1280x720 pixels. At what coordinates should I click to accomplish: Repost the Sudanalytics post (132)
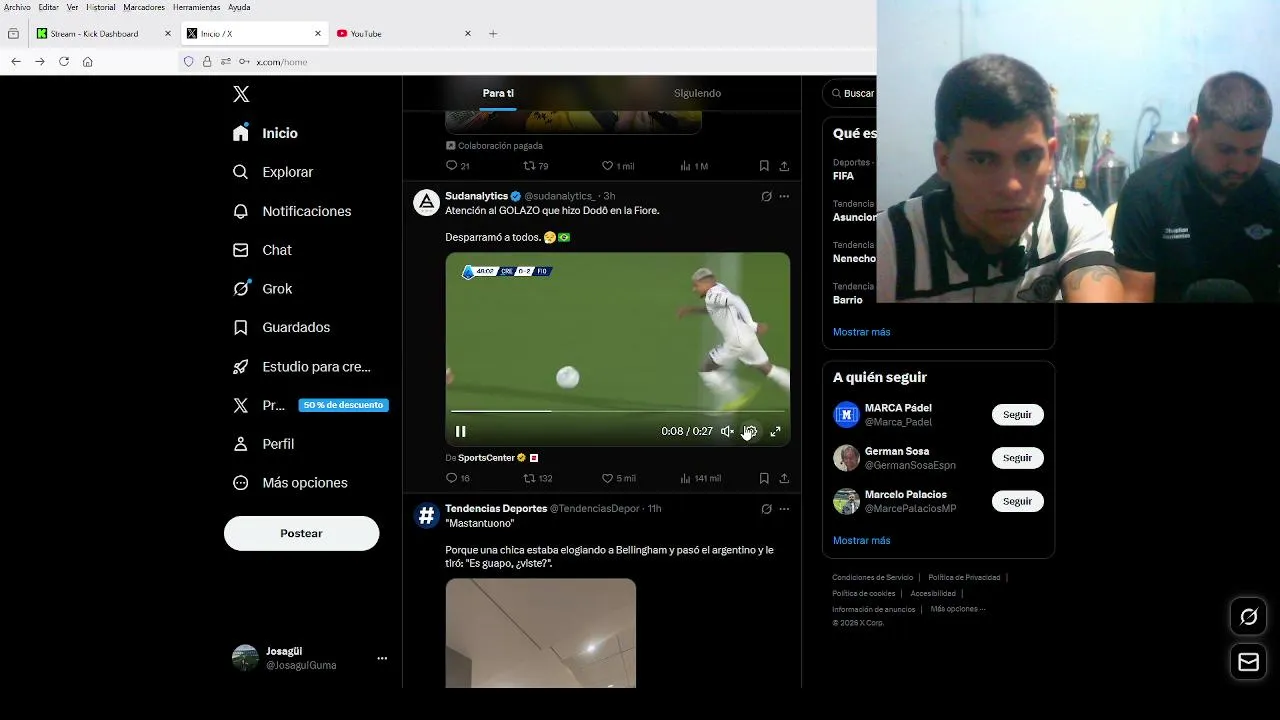click(x=538, y=478)
